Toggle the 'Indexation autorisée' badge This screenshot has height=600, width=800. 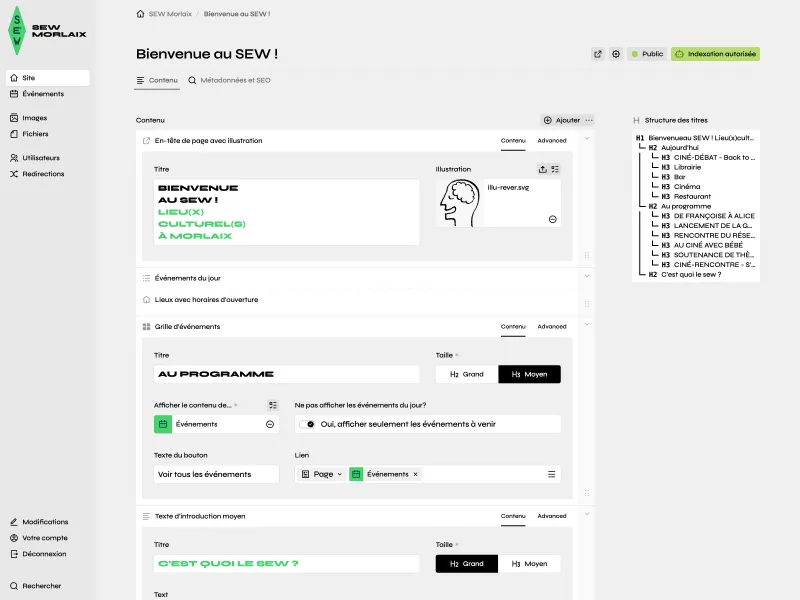pyautogui.click(x=717, y=54)
